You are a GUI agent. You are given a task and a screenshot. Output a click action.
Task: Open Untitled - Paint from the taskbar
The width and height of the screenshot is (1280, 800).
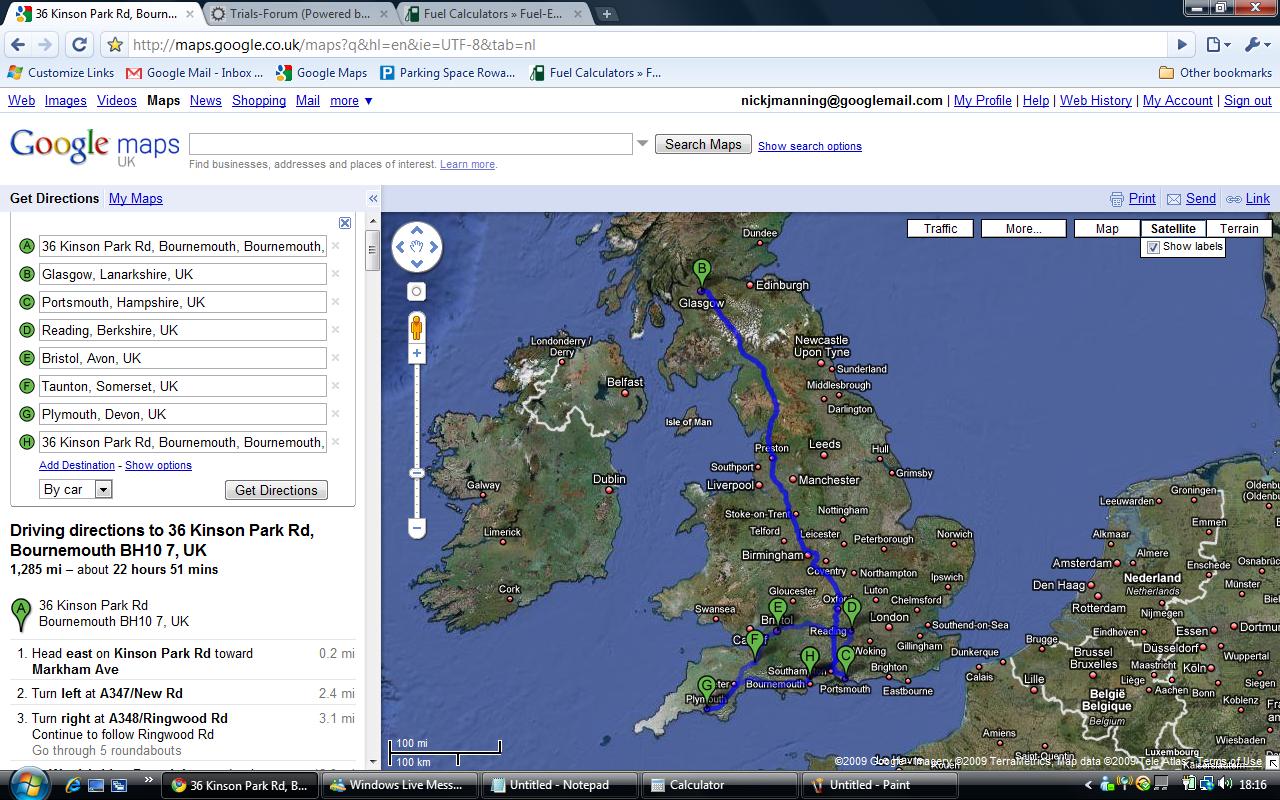point(879,785)
